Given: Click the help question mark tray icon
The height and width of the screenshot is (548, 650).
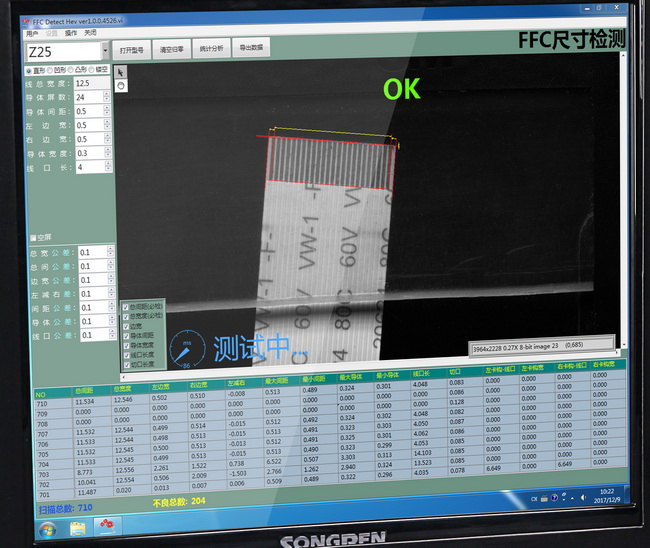Looking at the screenshot, I should (x=554, y=498).
